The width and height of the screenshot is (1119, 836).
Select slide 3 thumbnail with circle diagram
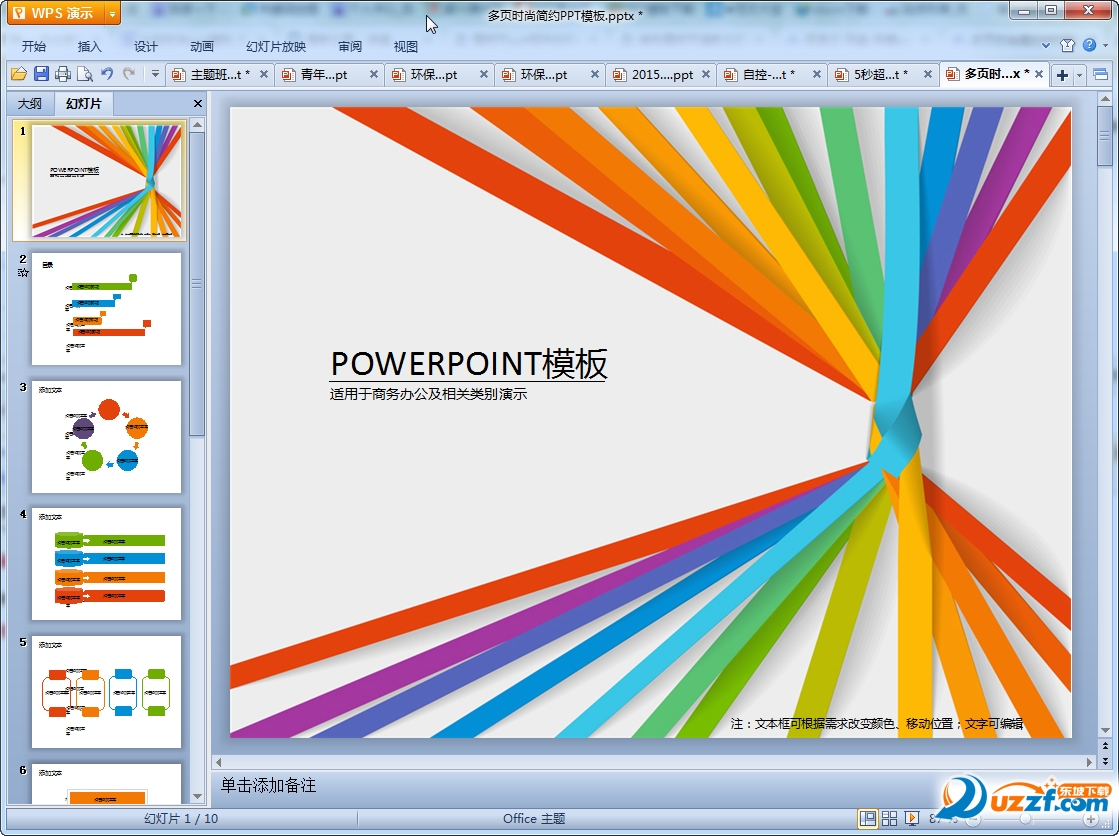pos(107,436)
